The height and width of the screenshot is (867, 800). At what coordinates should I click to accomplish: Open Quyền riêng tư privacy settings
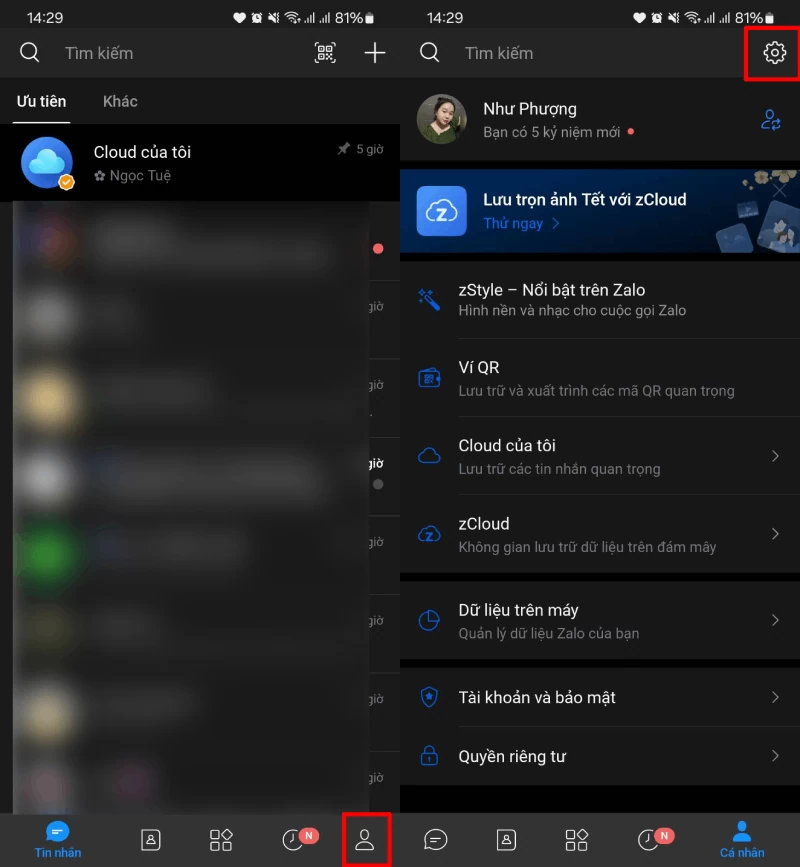click(x=600, y=756)
